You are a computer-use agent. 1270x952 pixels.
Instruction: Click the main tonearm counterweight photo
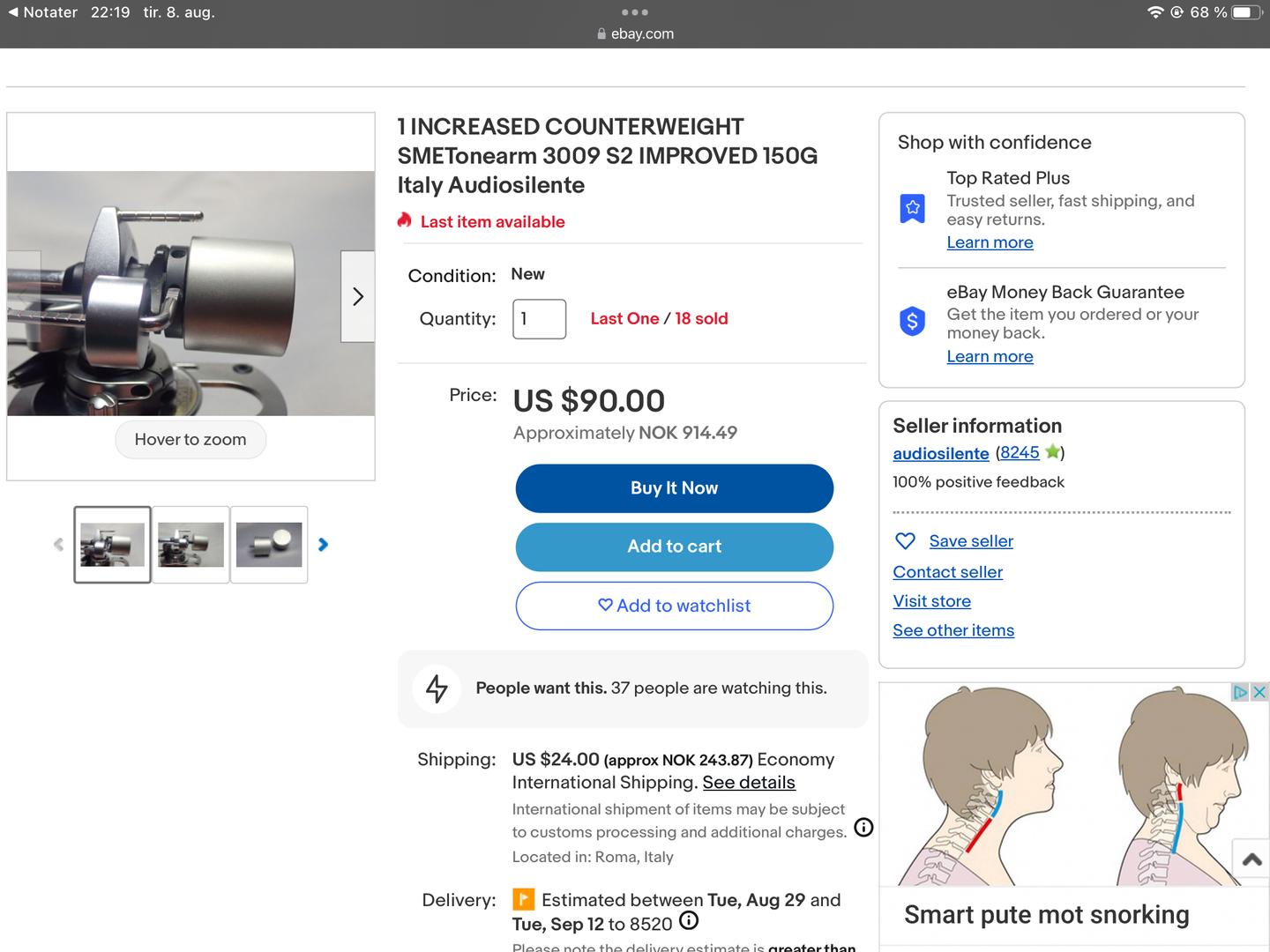(x=190, y=294)
